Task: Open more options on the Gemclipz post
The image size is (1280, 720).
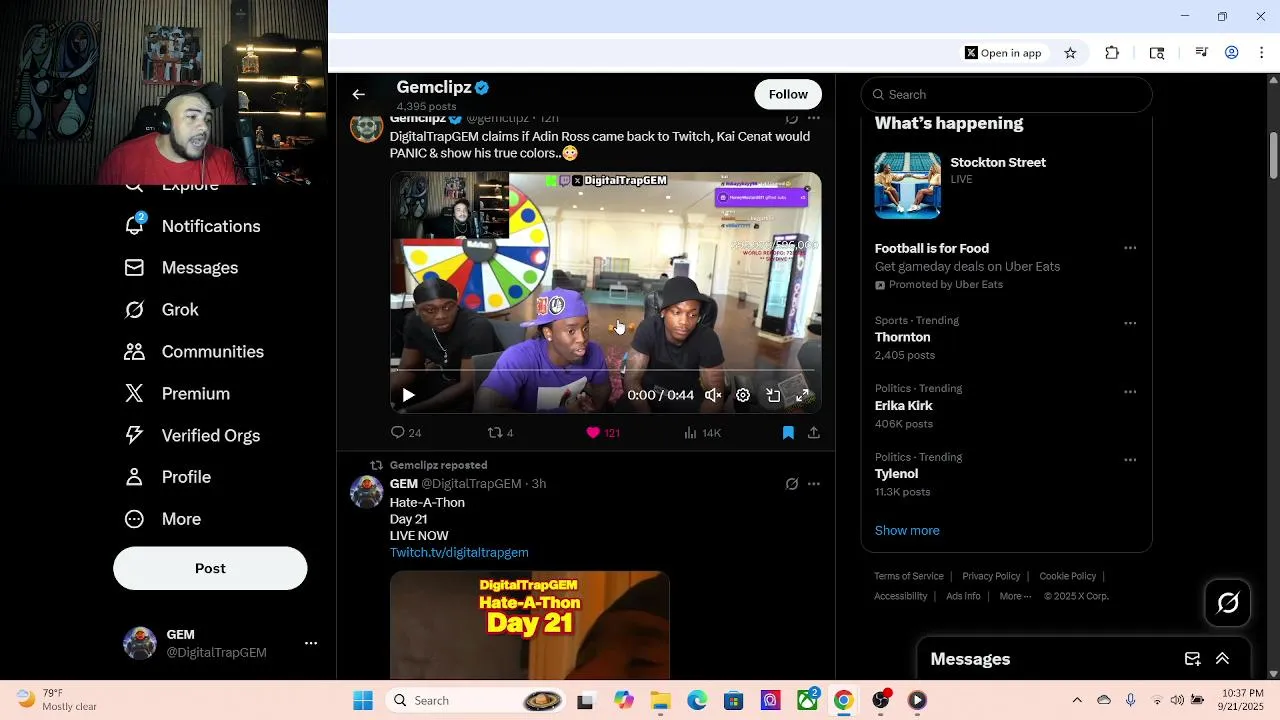Action: coord(814,118)
